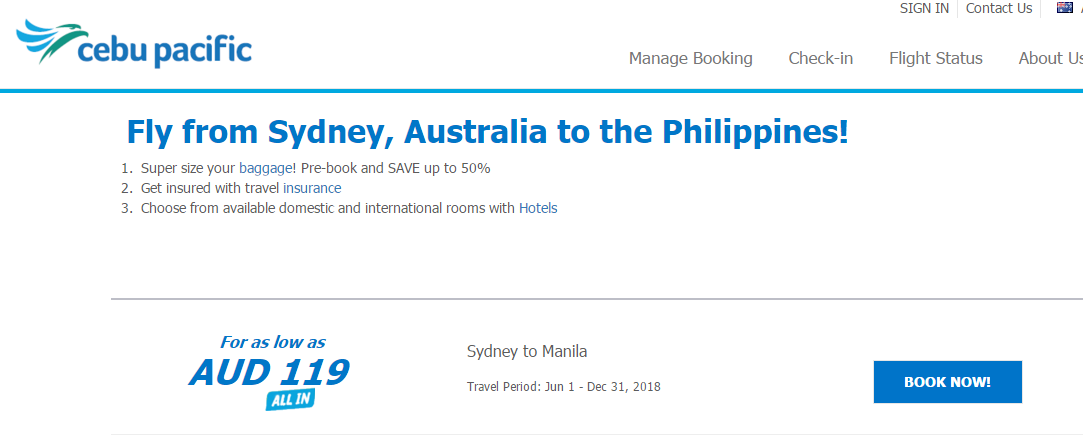This screenshot has width=1083, height=435.
Task: Click the Travel Period date text
Action: 564,387
